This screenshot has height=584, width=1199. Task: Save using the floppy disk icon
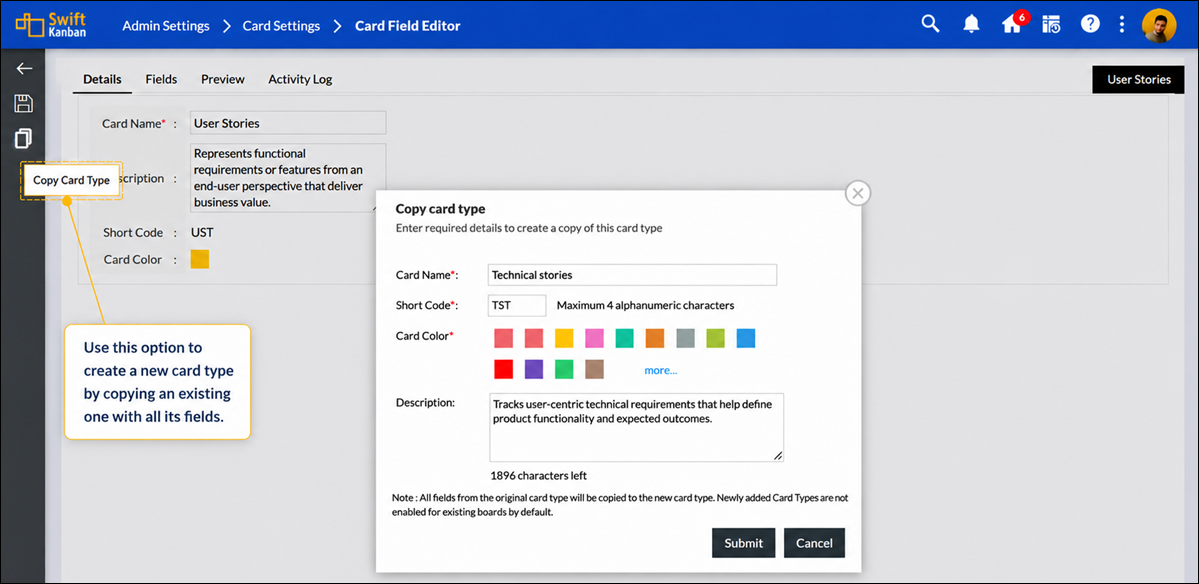coord(24,103)
